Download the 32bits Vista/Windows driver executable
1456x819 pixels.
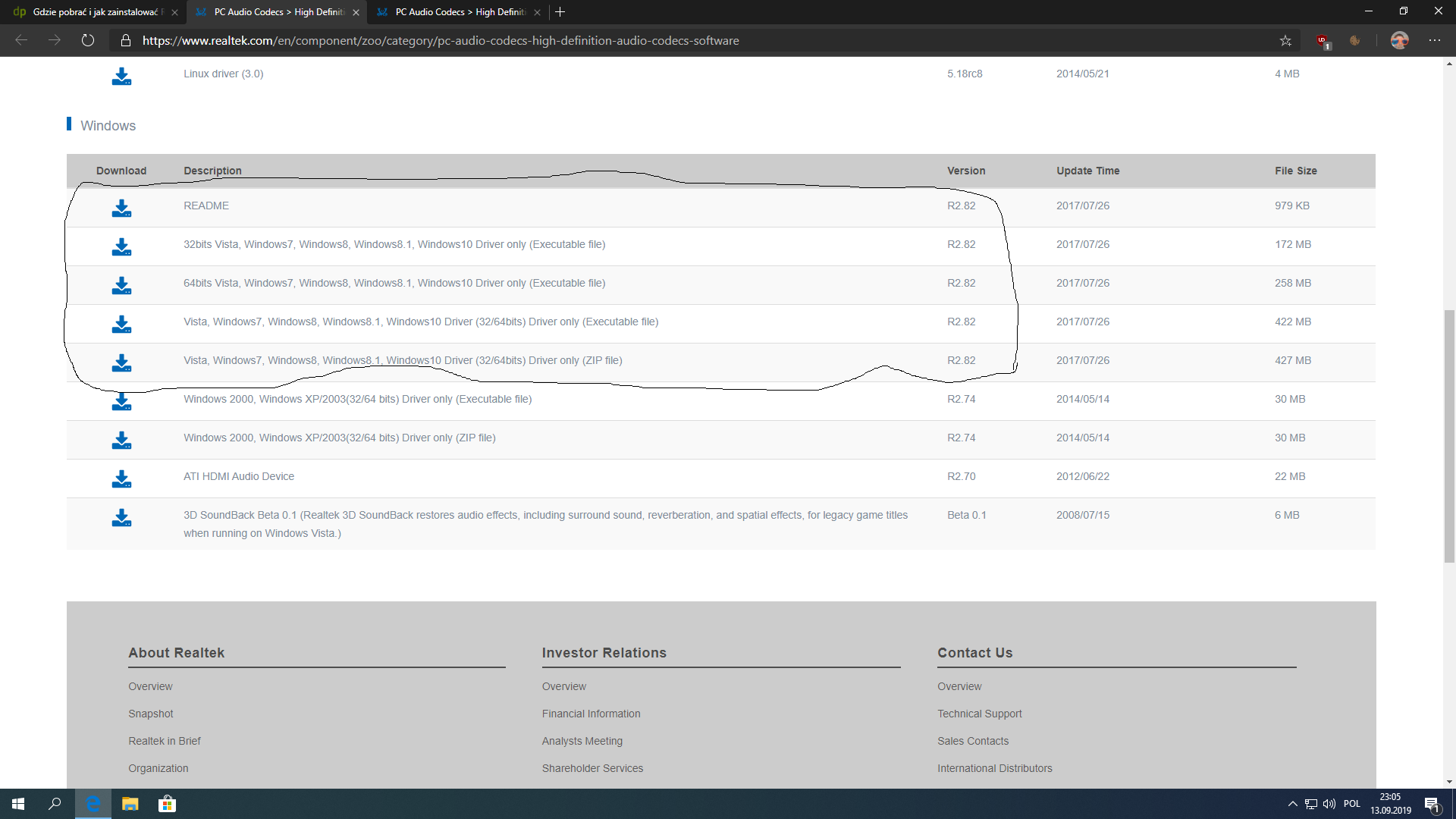pyautogui.click(x=121, y=246)
